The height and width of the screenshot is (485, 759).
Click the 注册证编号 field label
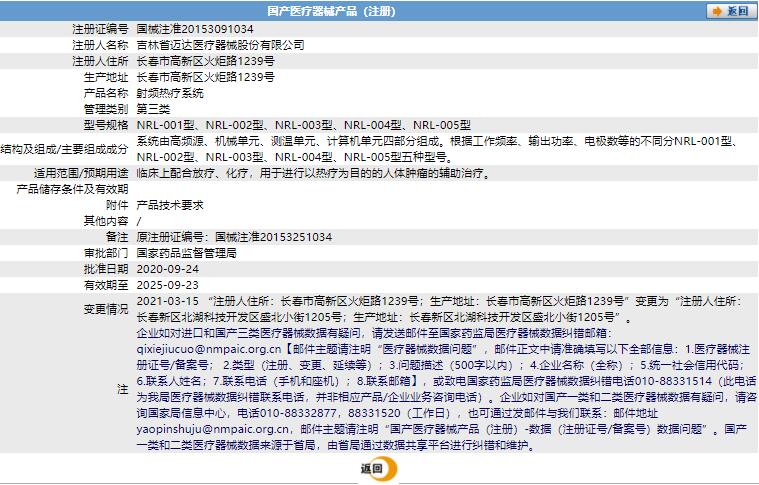click(x=100, y=29)
